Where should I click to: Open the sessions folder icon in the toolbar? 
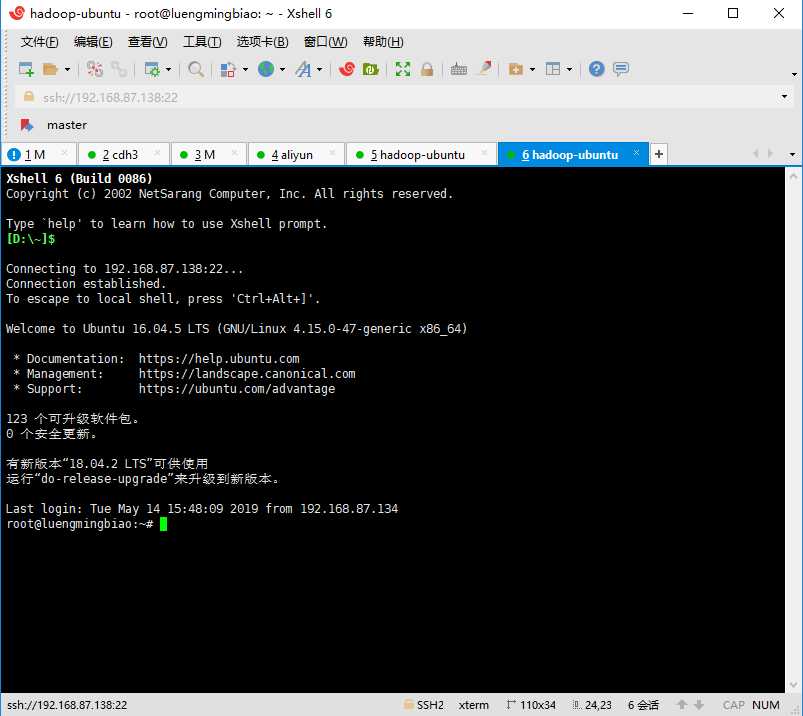[x=50, y=69]
